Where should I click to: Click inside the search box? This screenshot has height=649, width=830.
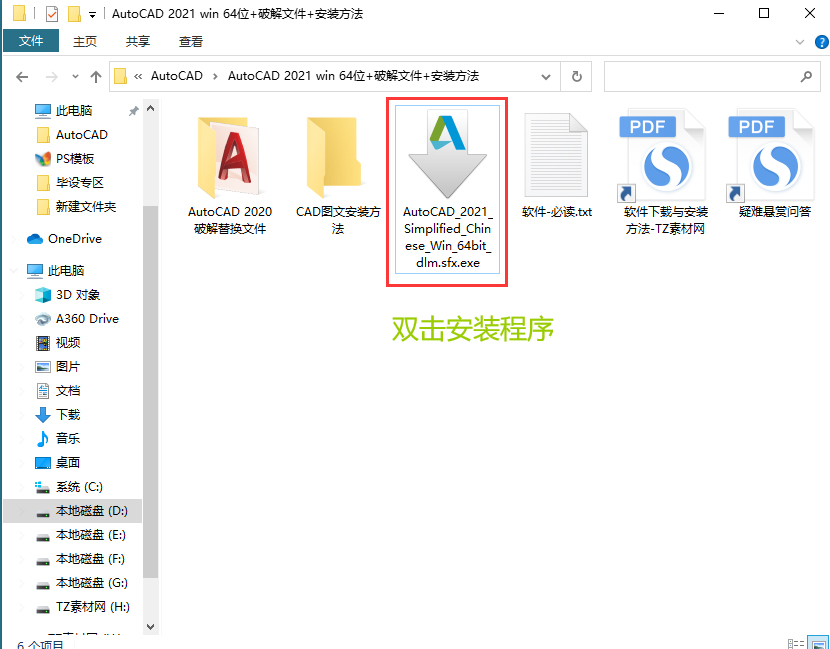[x=712, y=77]
